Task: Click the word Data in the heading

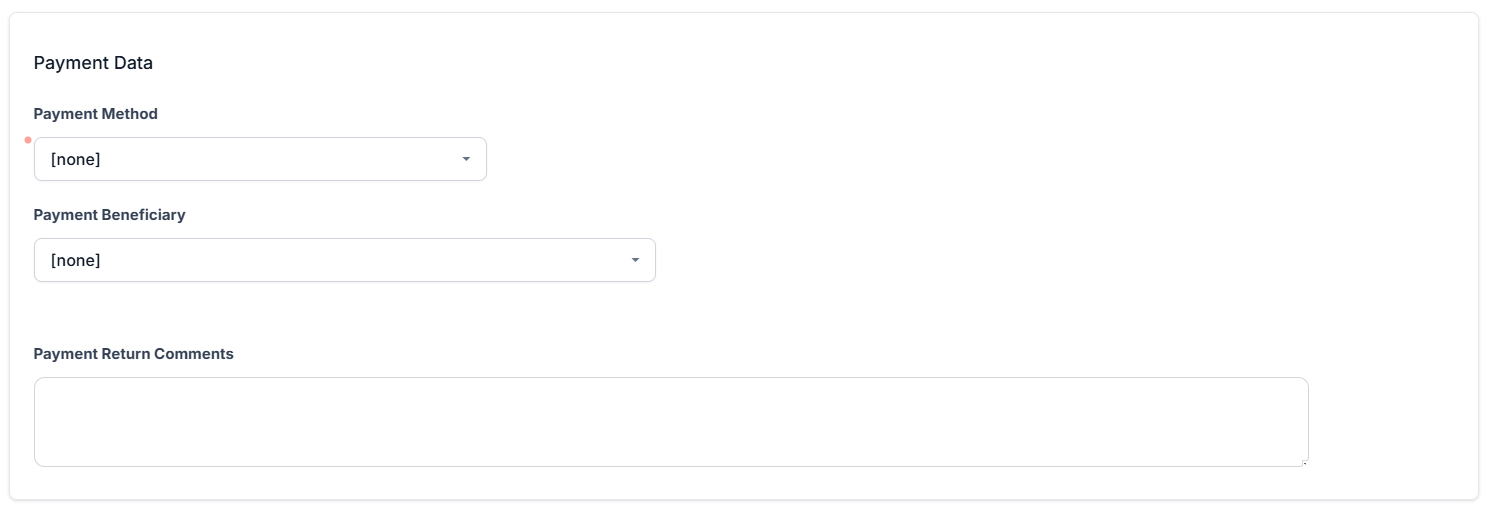Action: coord(134,63)
